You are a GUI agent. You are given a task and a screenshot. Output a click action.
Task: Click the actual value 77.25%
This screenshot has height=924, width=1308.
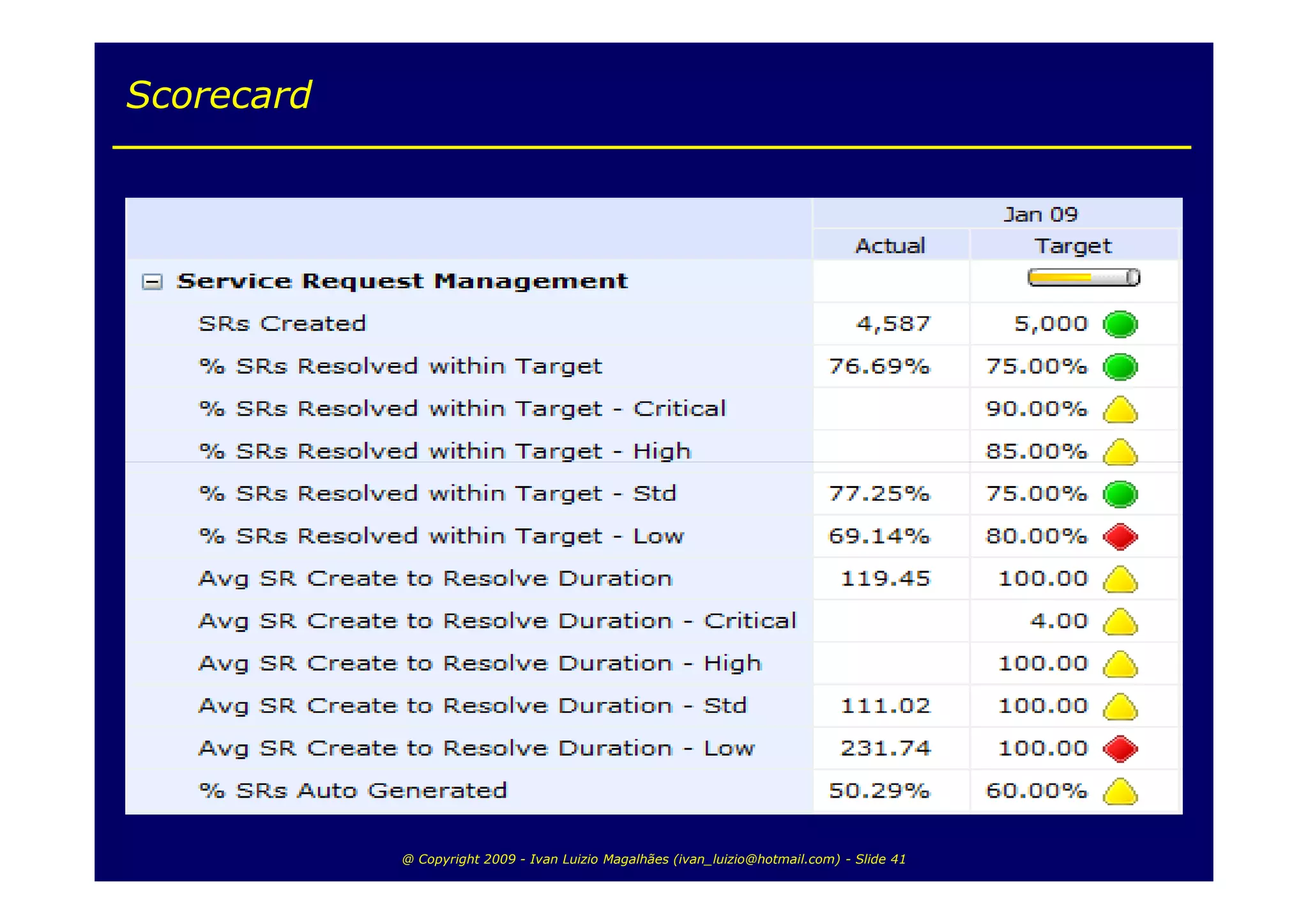pyautogui.click(x=879, y=494)
